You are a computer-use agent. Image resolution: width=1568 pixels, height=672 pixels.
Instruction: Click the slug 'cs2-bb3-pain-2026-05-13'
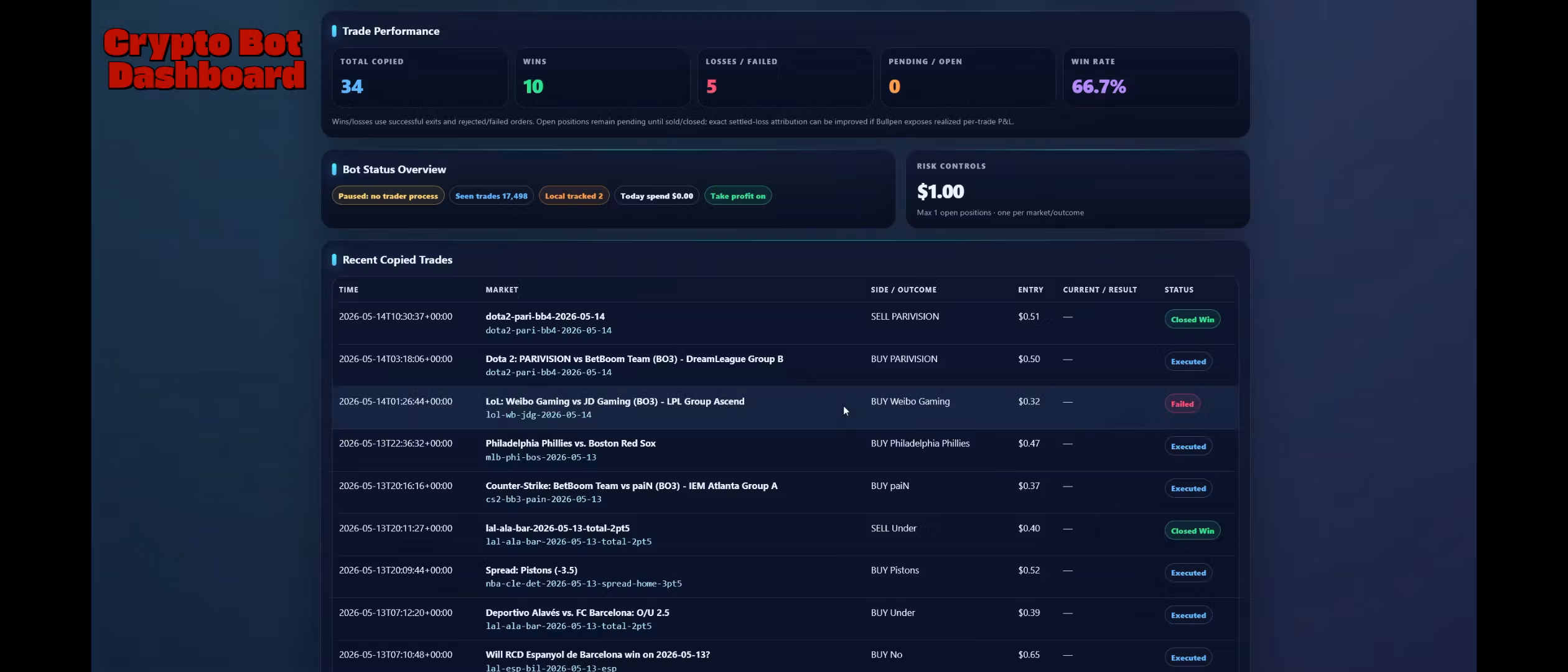point(543,500)
